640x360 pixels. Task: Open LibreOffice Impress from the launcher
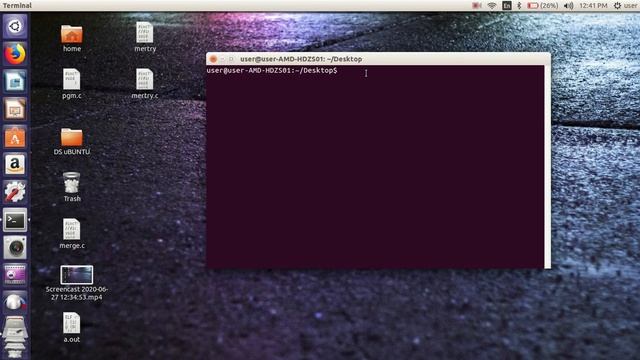pyautogui.click(x=15, y=109)
